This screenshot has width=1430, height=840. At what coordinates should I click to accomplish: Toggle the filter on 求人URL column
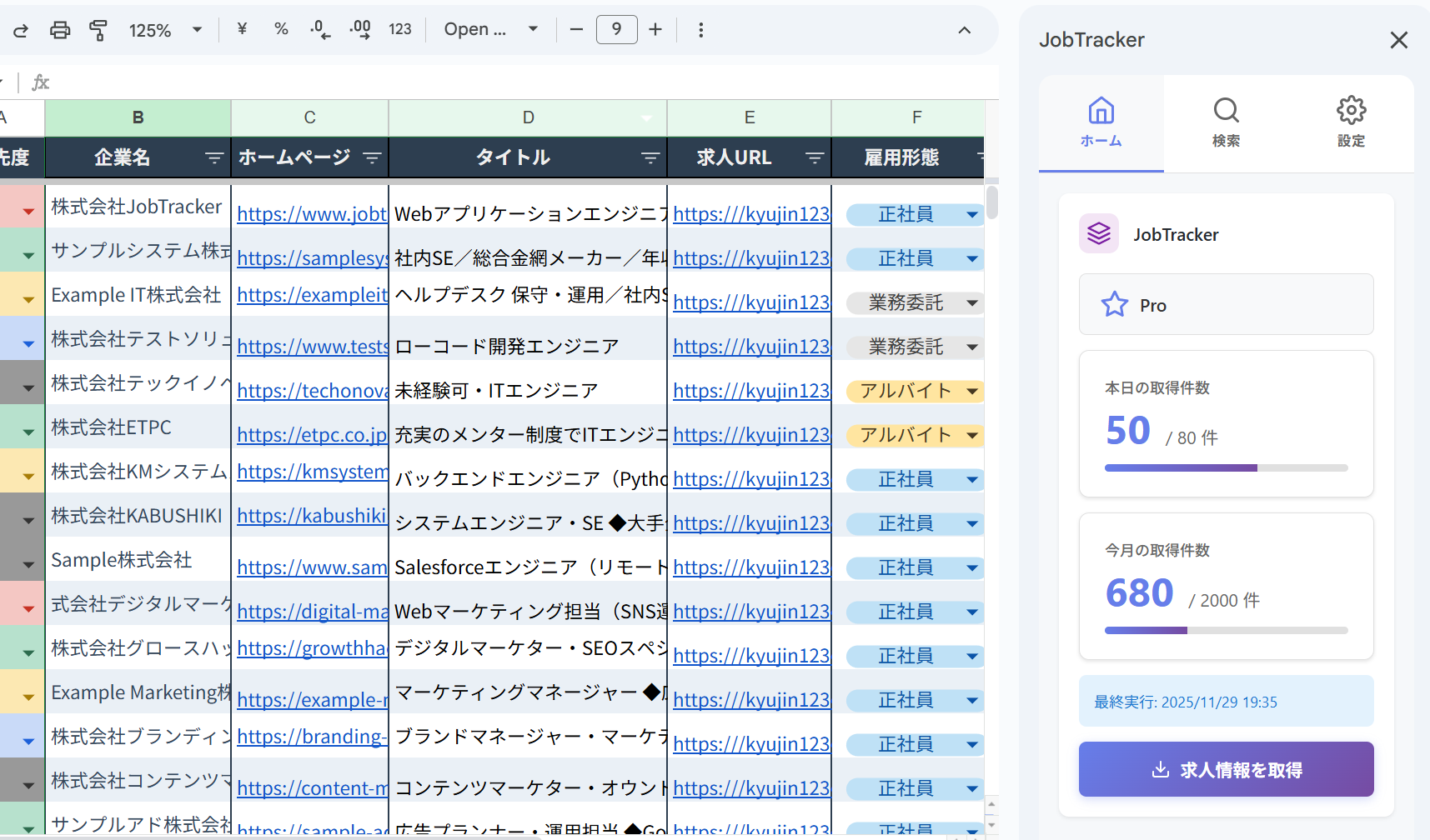(813, 157)
